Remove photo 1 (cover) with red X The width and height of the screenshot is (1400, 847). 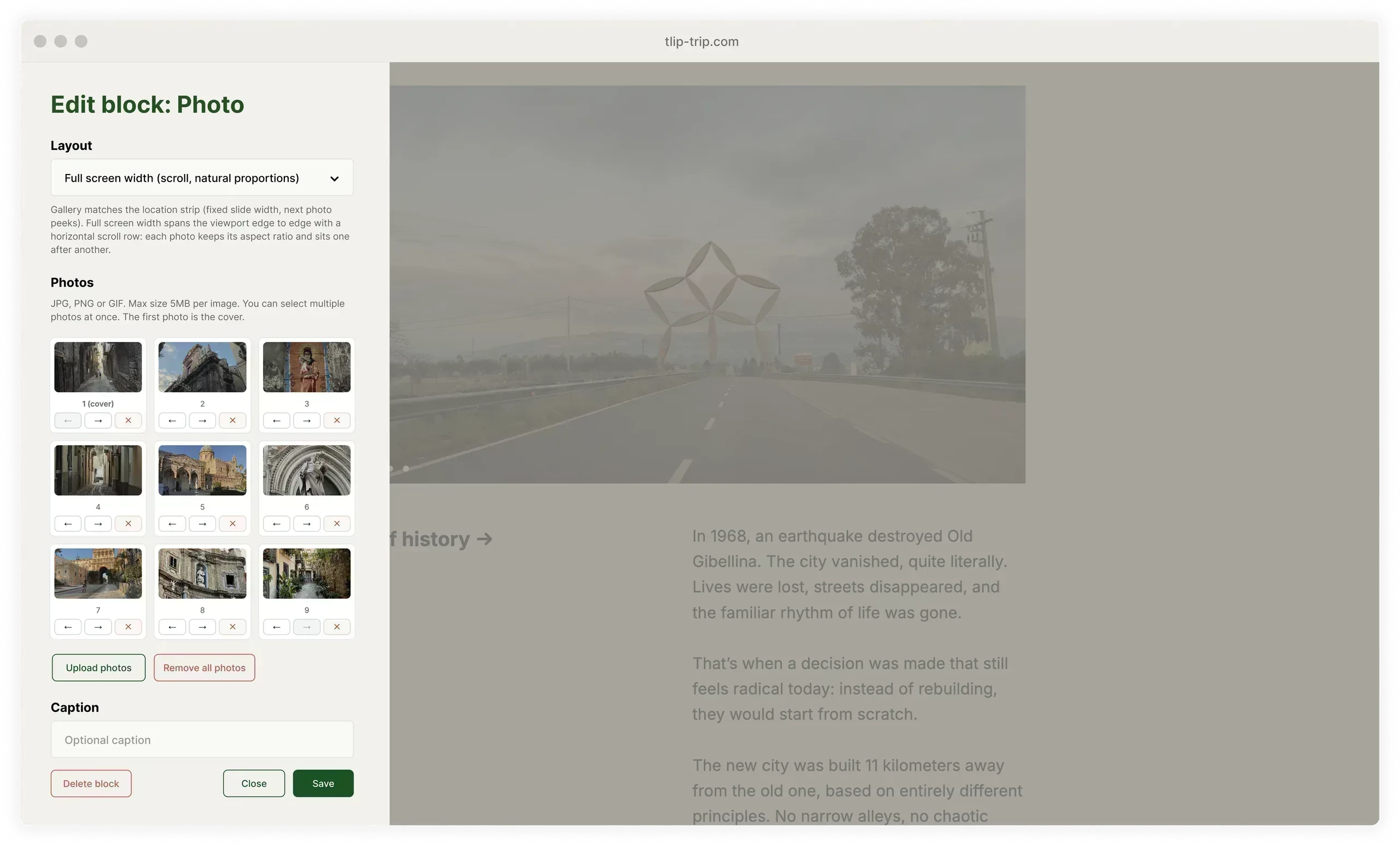128,421
